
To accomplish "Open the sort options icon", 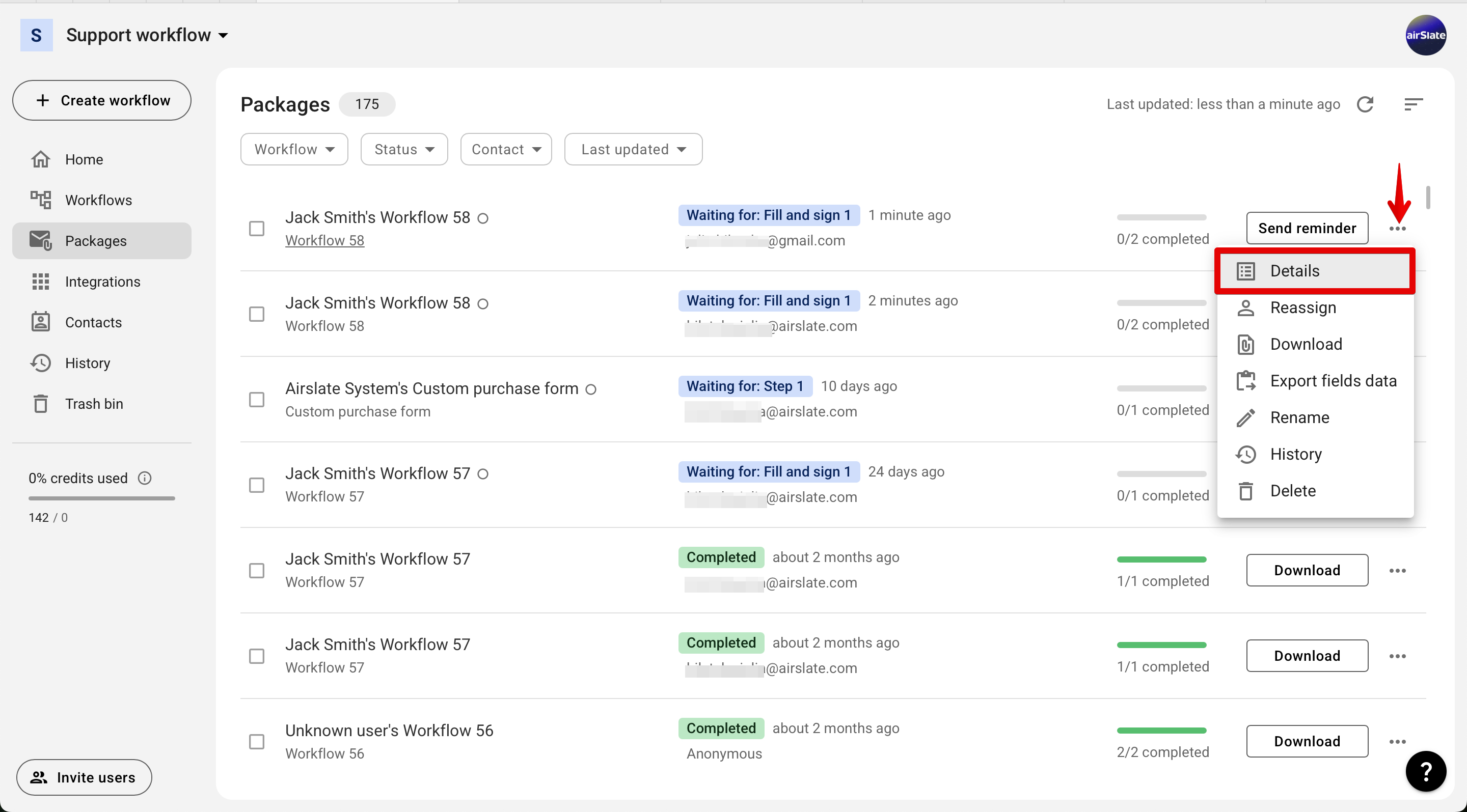I will pos(1413,104).
